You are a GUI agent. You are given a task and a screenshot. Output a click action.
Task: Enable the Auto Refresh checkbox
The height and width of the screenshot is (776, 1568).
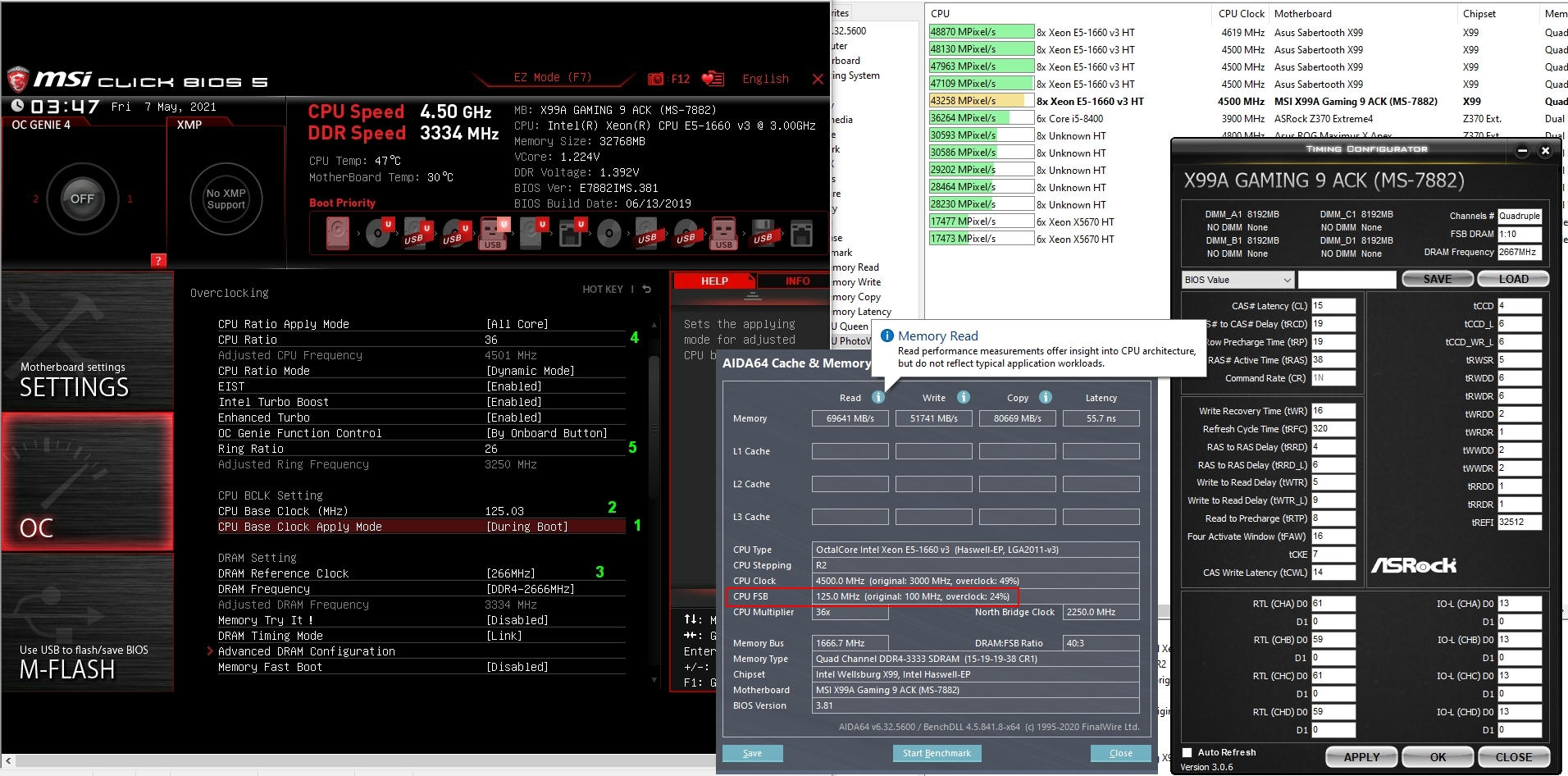[1187, 752]
